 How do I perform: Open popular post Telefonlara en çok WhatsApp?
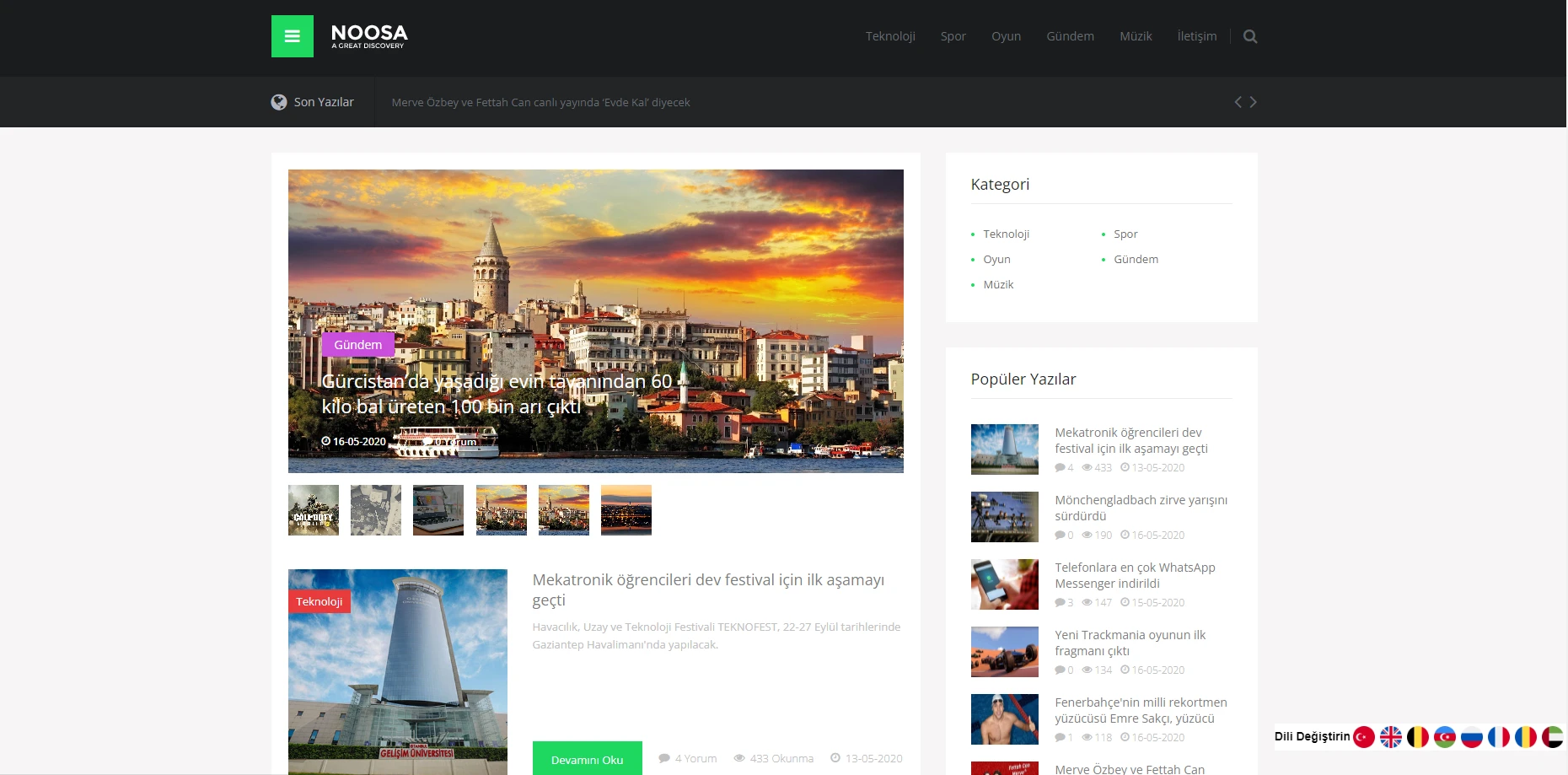coord(1135,575)
